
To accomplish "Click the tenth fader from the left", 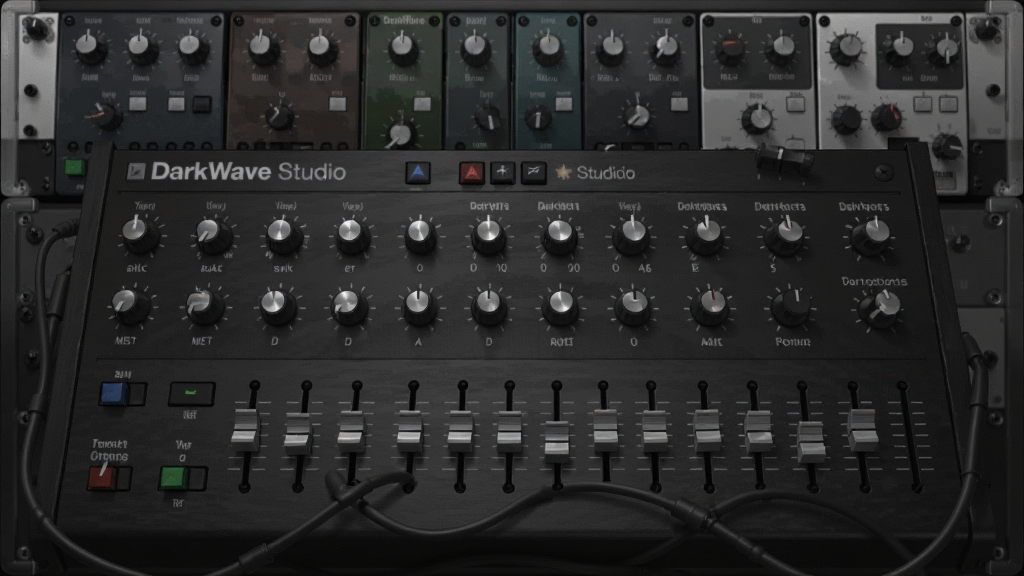I will 707,430.
